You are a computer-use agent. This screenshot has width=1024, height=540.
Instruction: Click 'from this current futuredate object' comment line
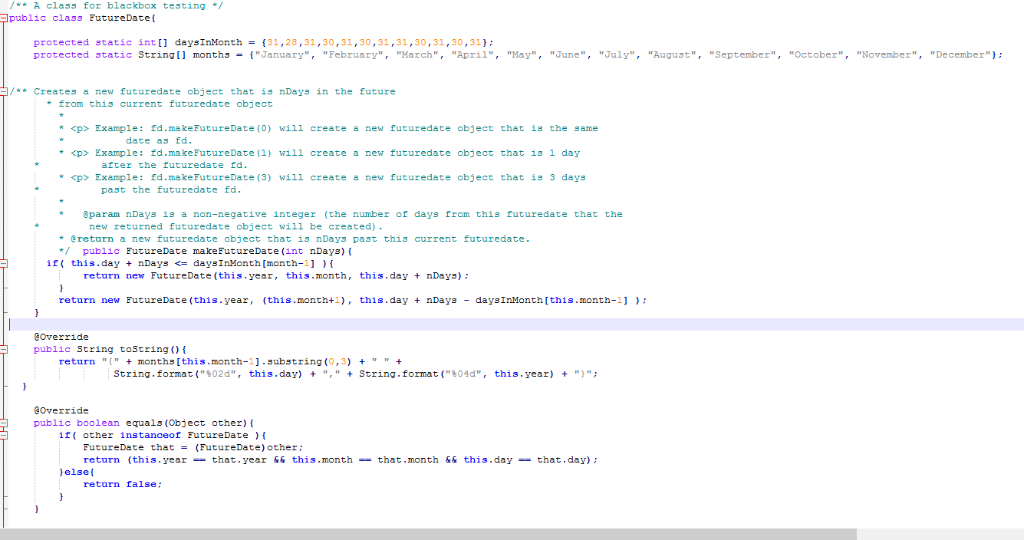pos(165,104)
